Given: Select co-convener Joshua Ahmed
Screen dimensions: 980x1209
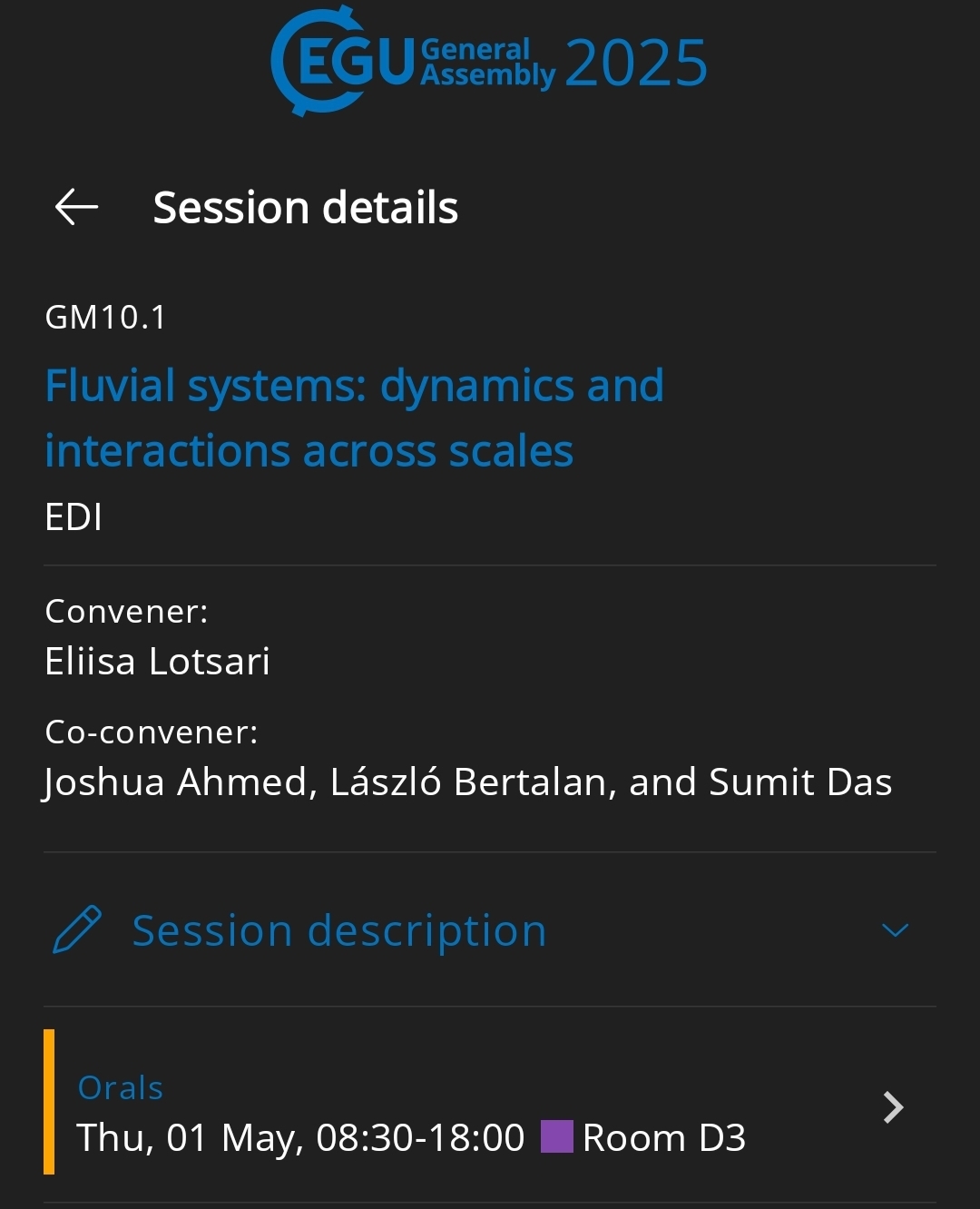Looking at the screenshot, I should (177, 781).
